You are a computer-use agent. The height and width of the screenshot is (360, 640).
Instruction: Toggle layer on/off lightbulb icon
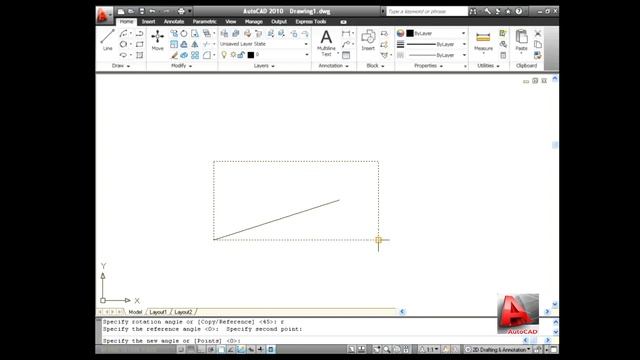[224, 55]
